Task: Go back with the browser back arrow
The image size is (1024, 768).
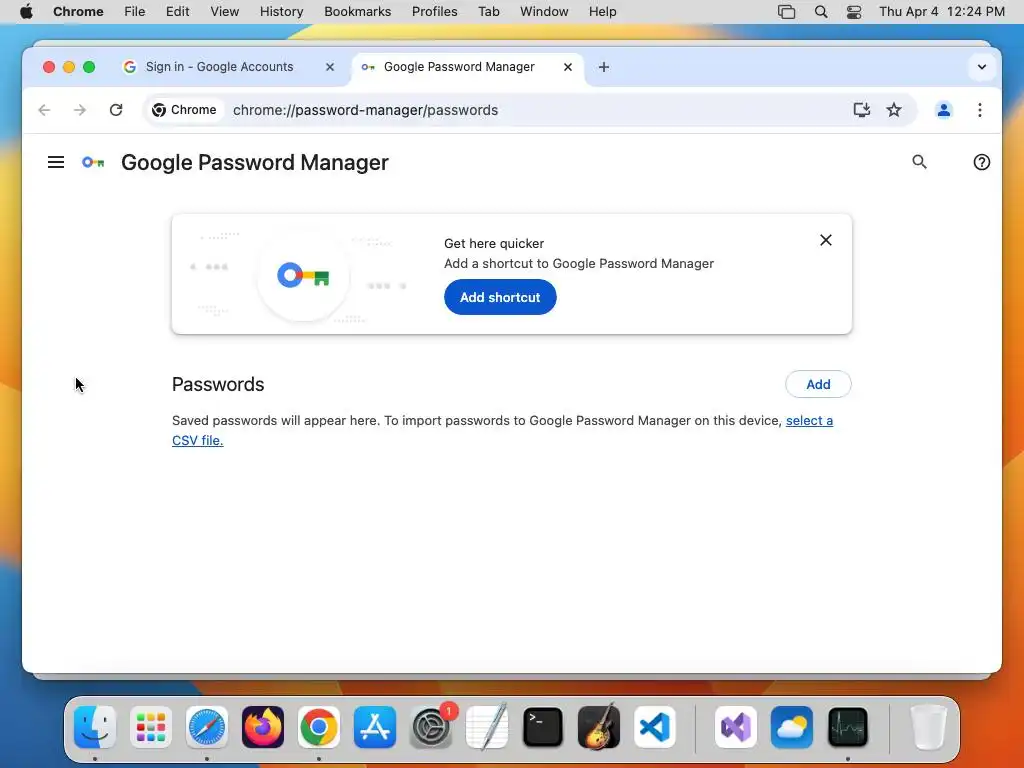Action: [44, 110]
